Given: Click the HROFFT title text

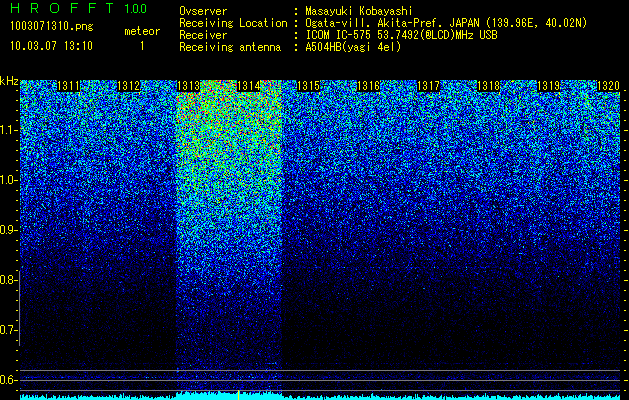Looking at the screenshot, I should pos(61,8).
